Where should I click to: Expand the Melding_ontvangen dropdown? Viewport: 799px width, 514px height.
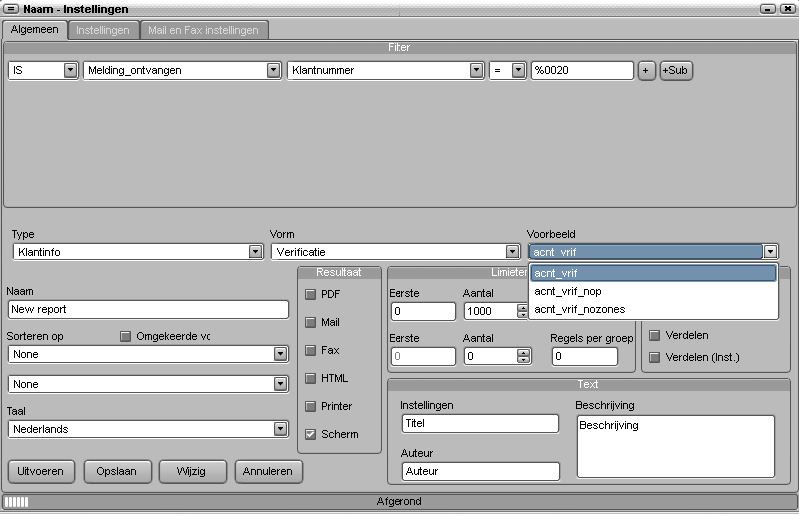(273, 70)
